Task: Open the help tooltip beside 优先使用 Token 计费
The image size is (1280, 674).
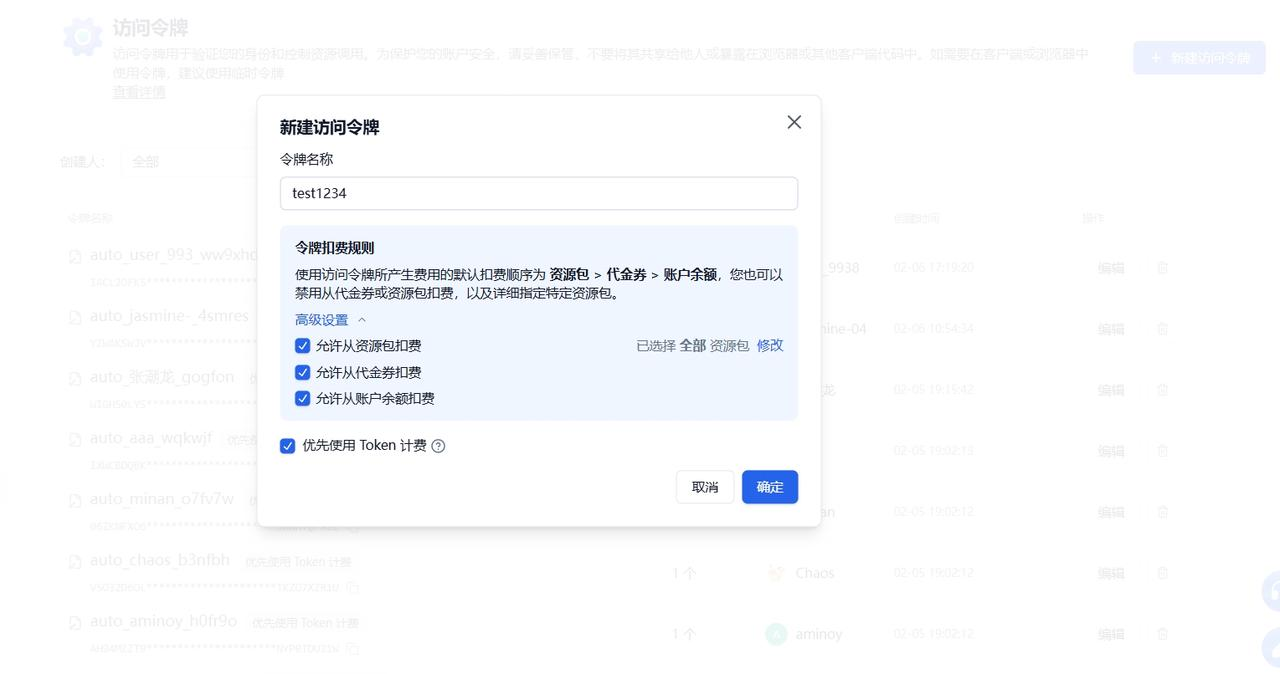Action: click(x=438, y=446)
